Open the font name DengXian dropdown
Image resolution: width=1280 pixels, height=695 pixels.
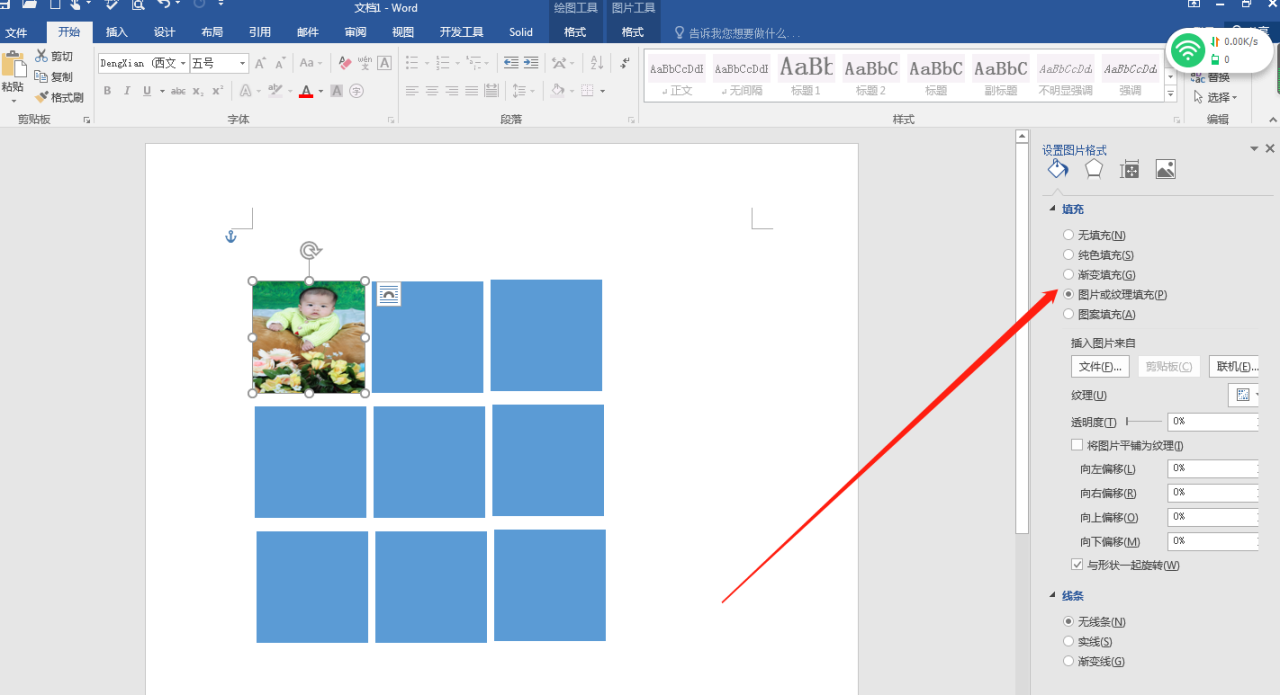point(184,63)
